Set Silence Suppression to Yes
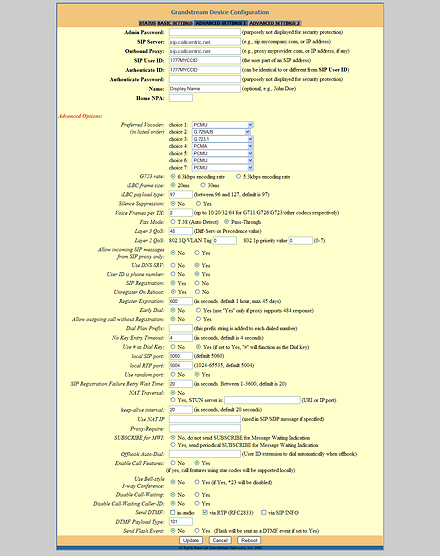 pos(198,204)
